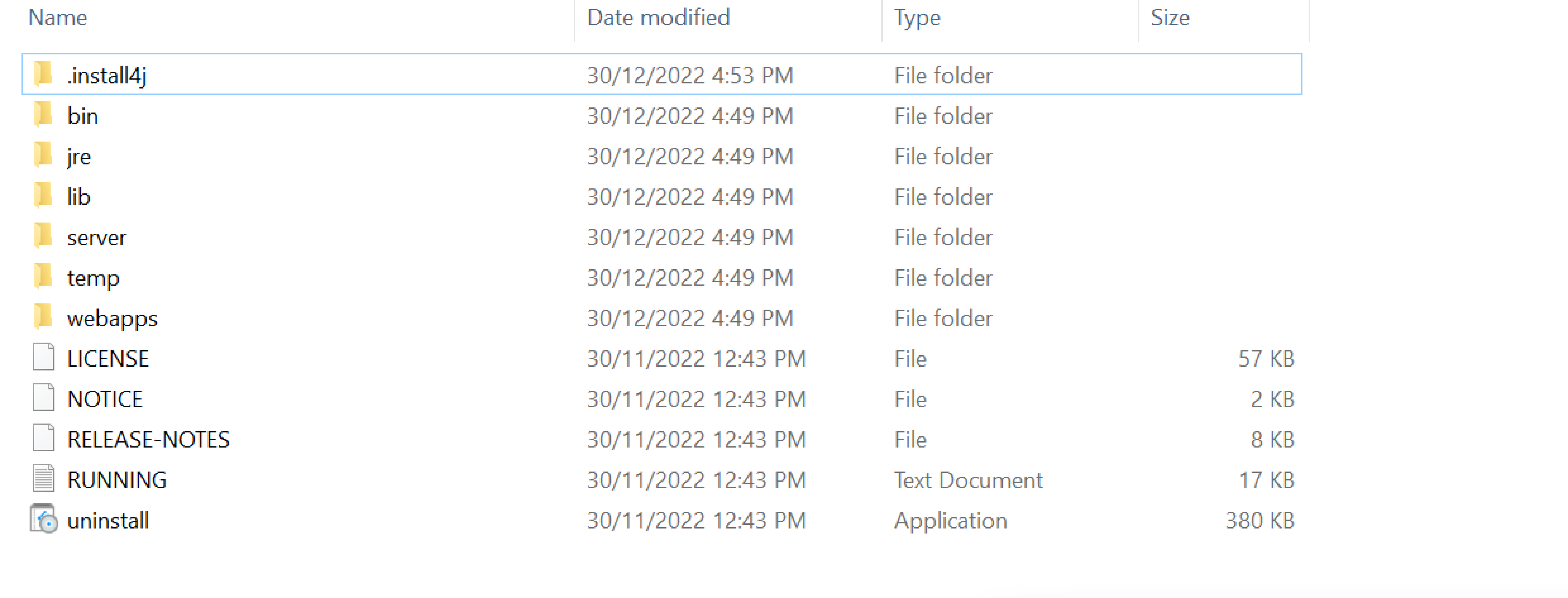The image size is (1568, 598).
Task: Click the uninstall application icon
Action: point(43,520)
